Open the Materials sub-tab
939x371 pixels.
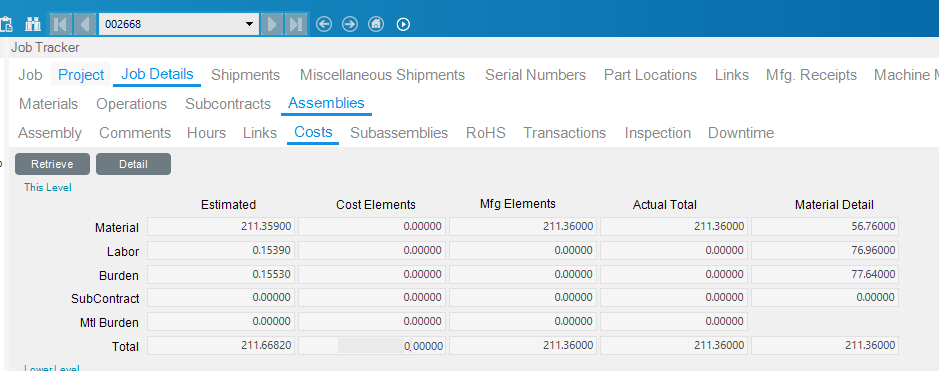pos(49,104)
